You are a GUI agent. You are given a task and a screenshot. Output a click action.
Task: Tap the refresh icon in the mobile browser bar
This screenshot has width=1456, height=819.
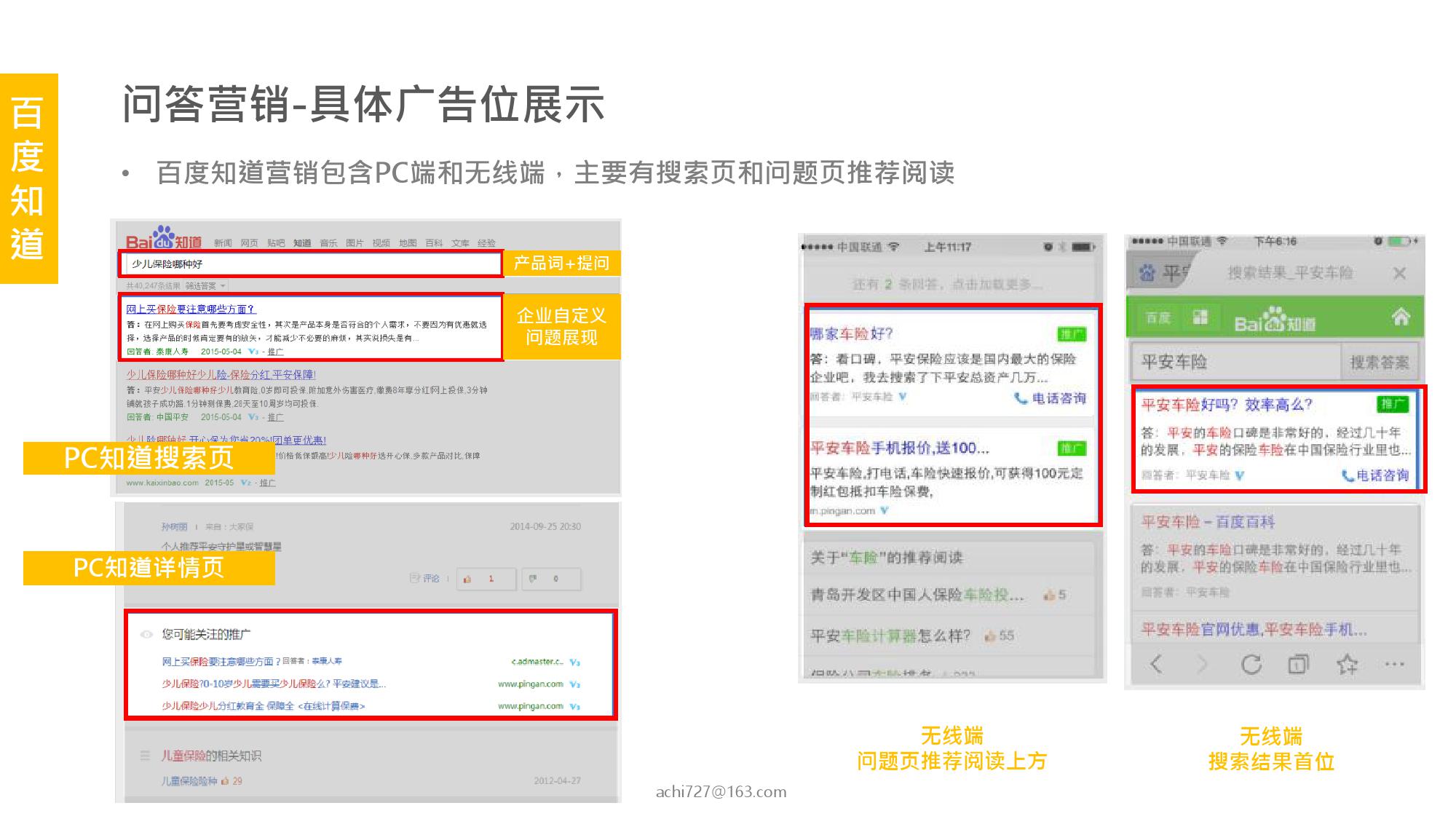click(1251, 664)
